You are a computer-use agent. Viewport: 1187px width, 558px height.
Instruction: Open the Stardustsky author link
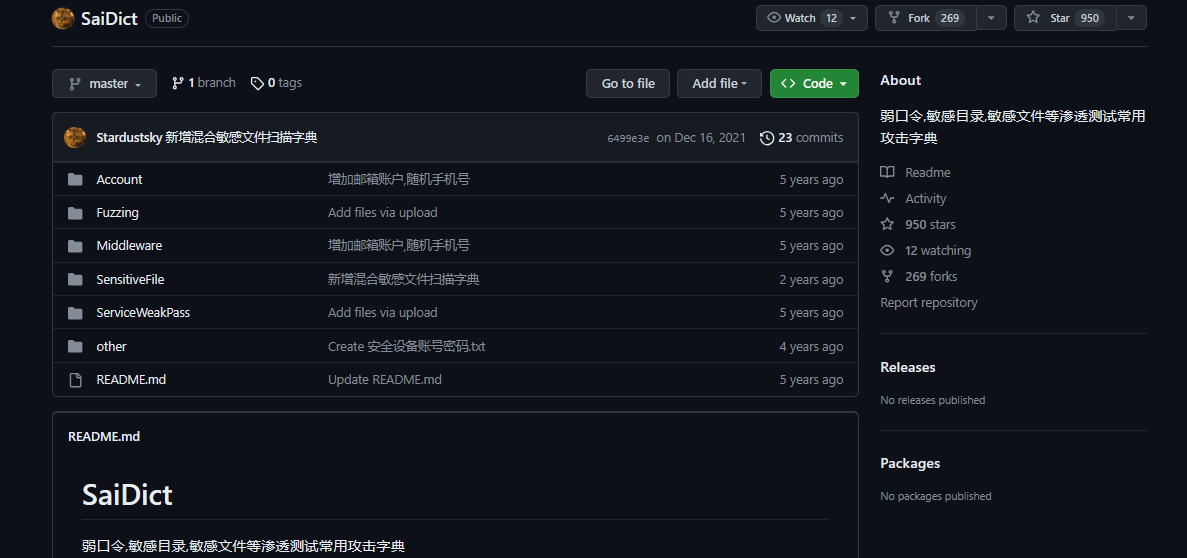129,138
